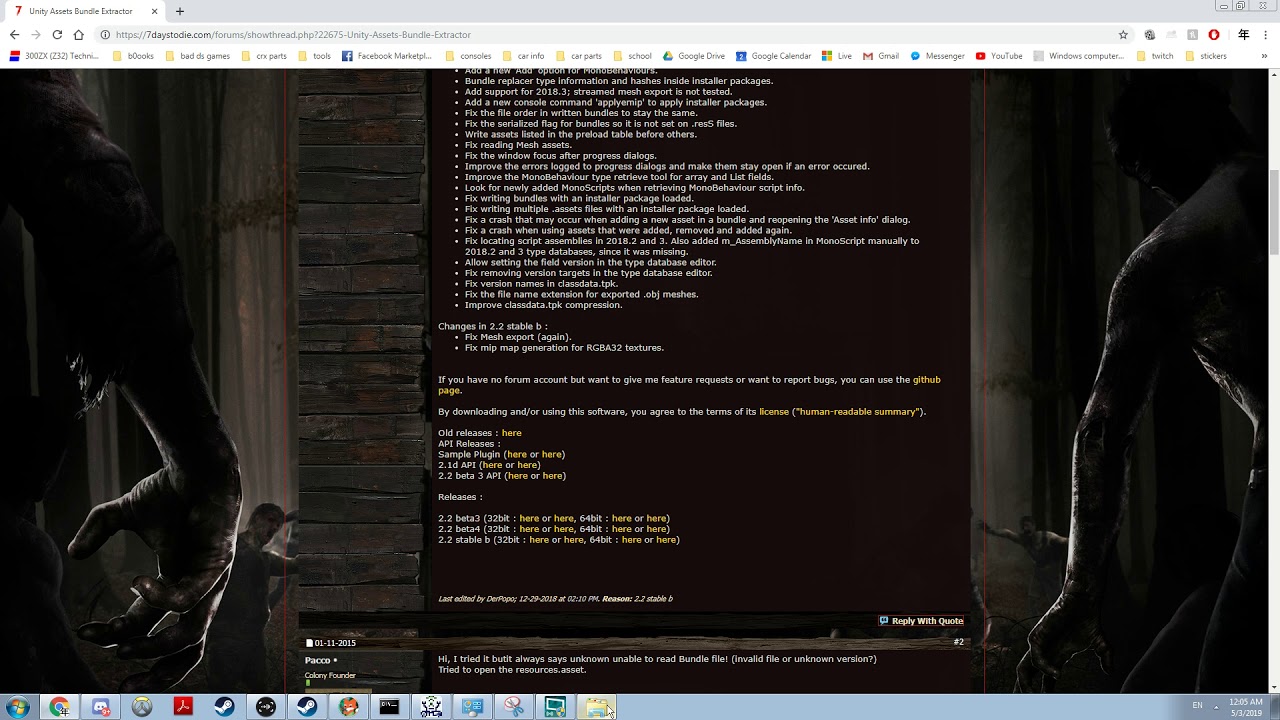Viewport: 1280px width, 720px height.
Task: Open the school bookmark folder
Action: pyautogui.click(x=632, y=56)
